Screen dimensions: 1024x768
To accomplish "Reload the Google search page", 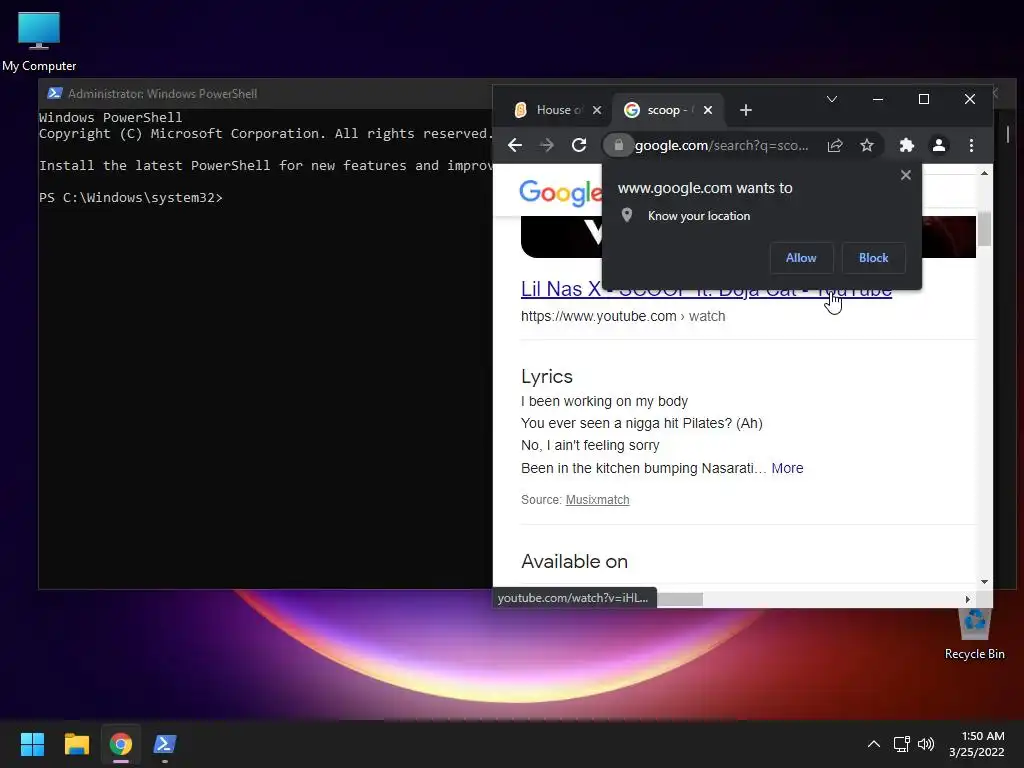I will coord(579,145).
